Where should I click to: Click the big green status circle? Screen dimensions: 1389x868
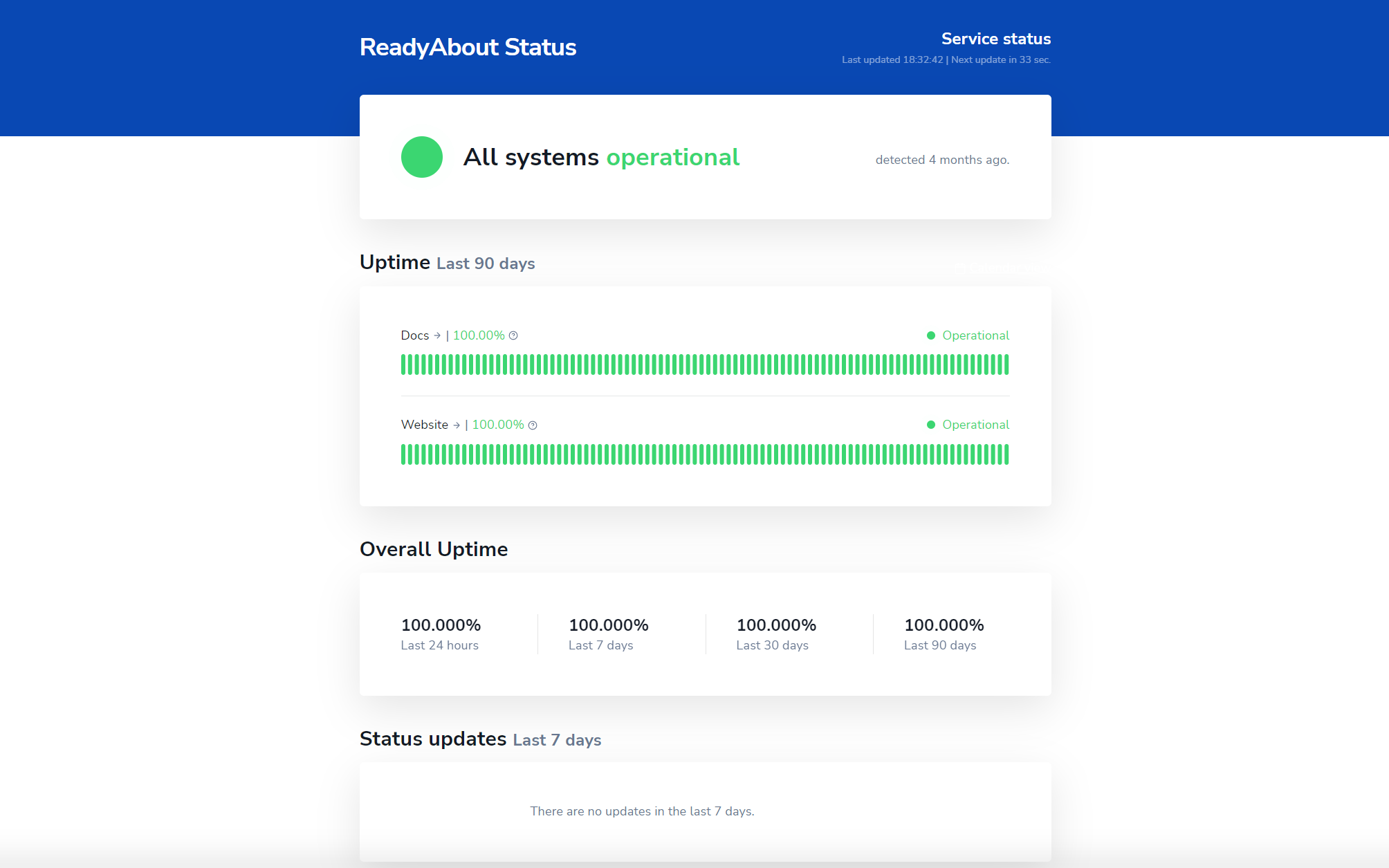pos(422,157)
